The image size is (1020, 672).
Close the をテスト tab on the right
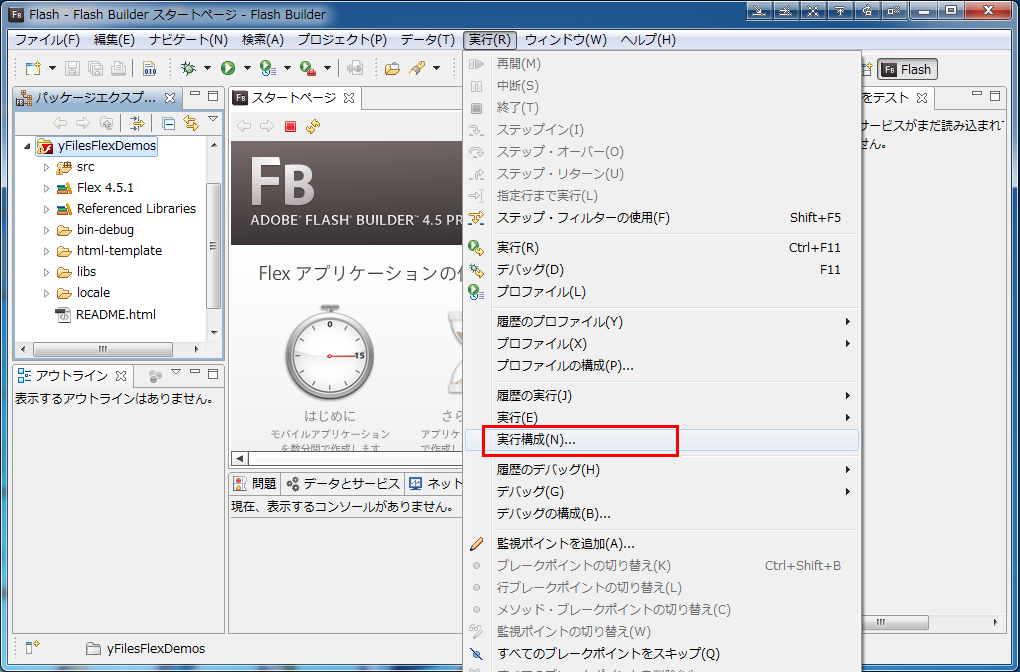coord(922,98)
